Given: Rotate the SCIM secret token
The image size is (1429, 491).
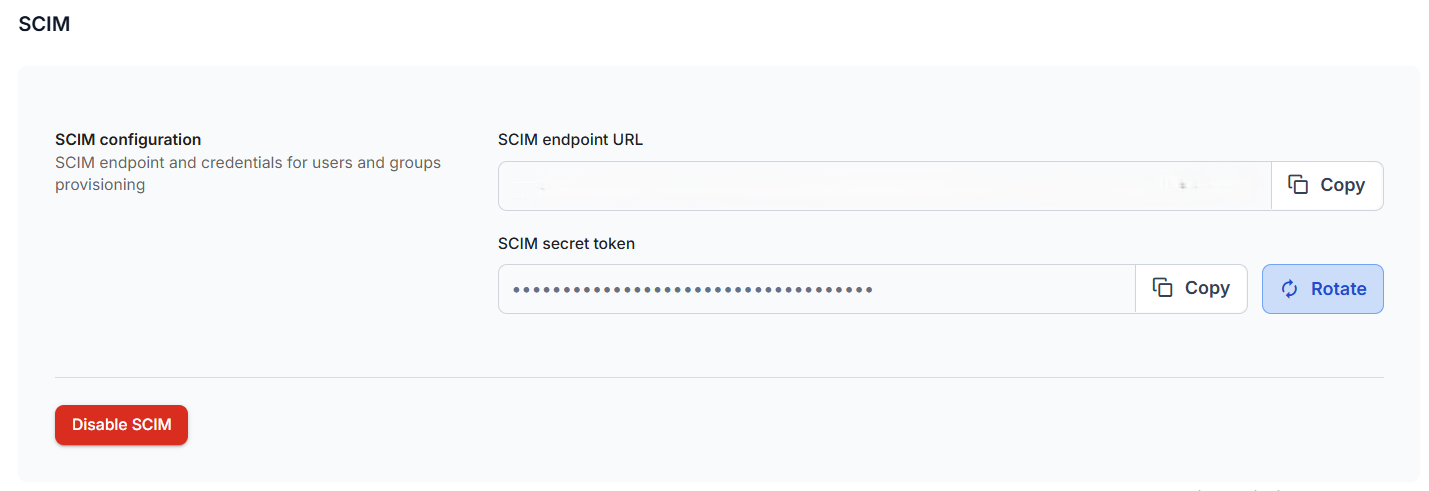Looking at the screenshot, I should (1322, 289).
